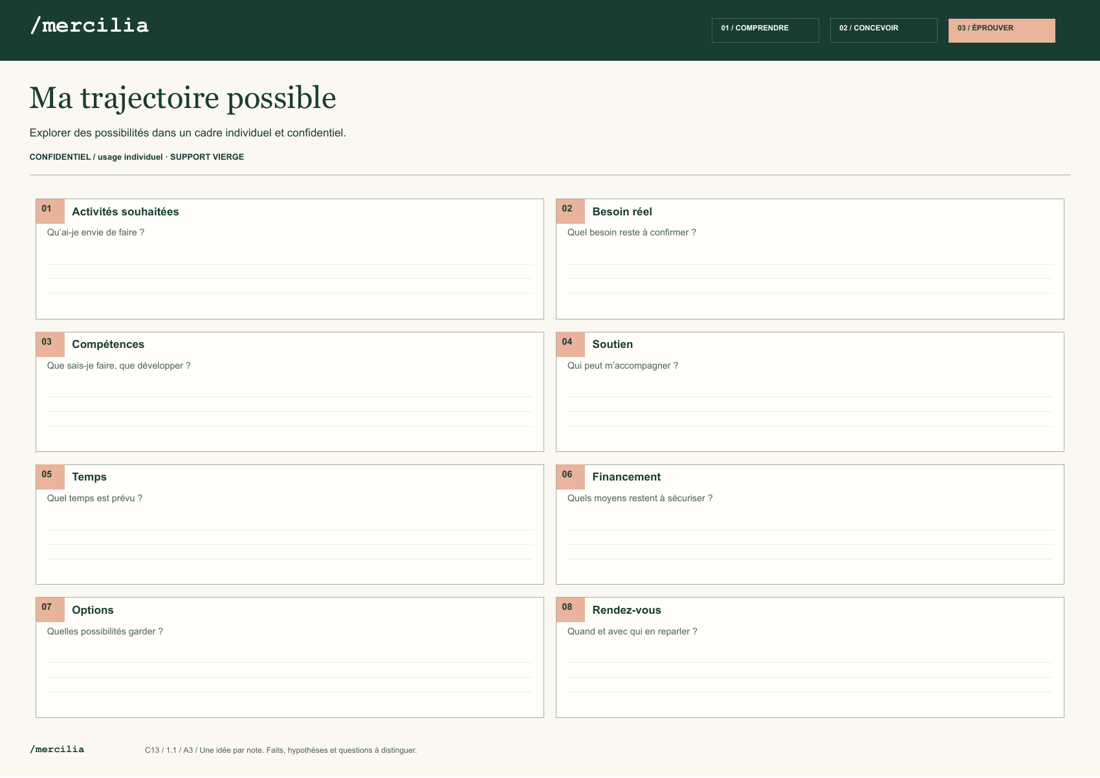Click the prompt "Quel besoin reste à confirmer ?"

pyautogui.click(x=631, y=232)
